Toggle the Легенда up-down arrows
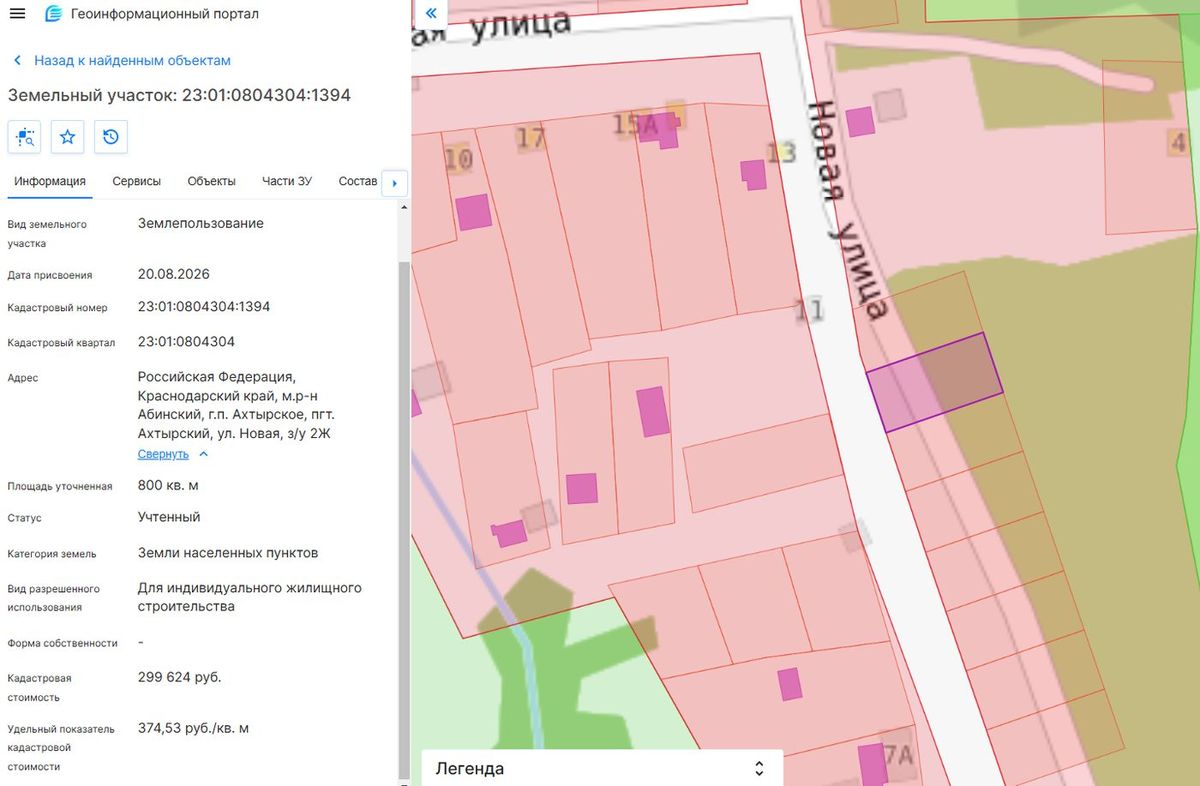Screen dimensions: 1200x786 click(x=759, y=768)
